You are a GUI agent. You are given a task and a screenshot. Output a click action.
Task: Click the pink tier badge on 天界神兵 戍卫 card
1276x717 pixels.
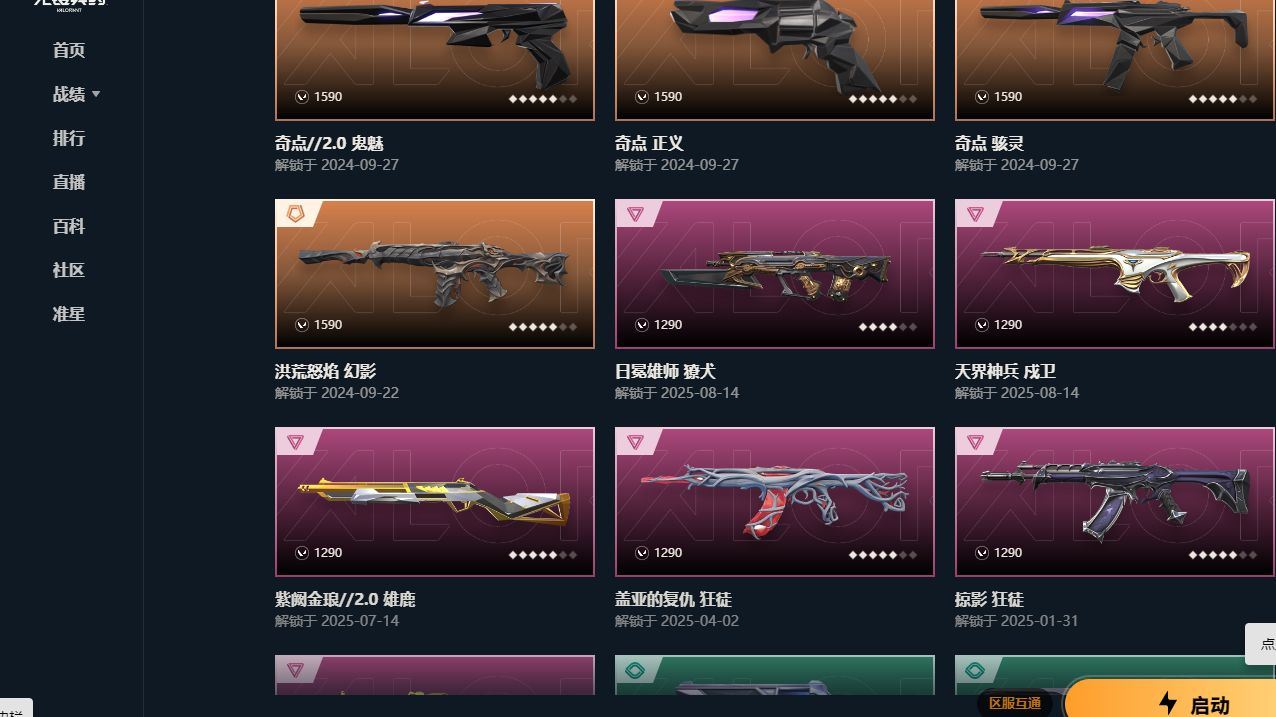[975, 213]
